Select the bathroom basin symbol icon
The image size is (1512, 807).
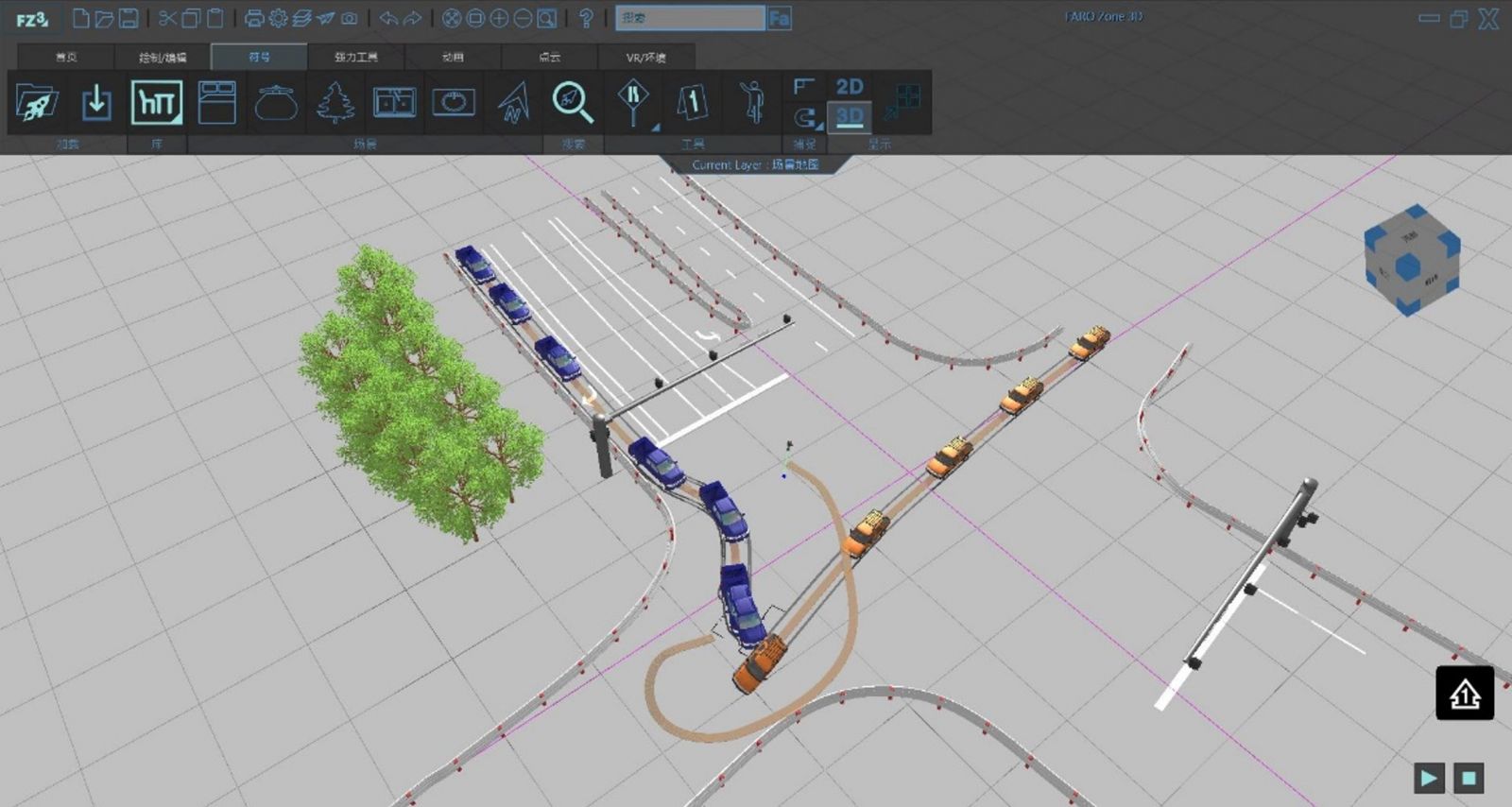pyautogui.click(x=454, y=102)
